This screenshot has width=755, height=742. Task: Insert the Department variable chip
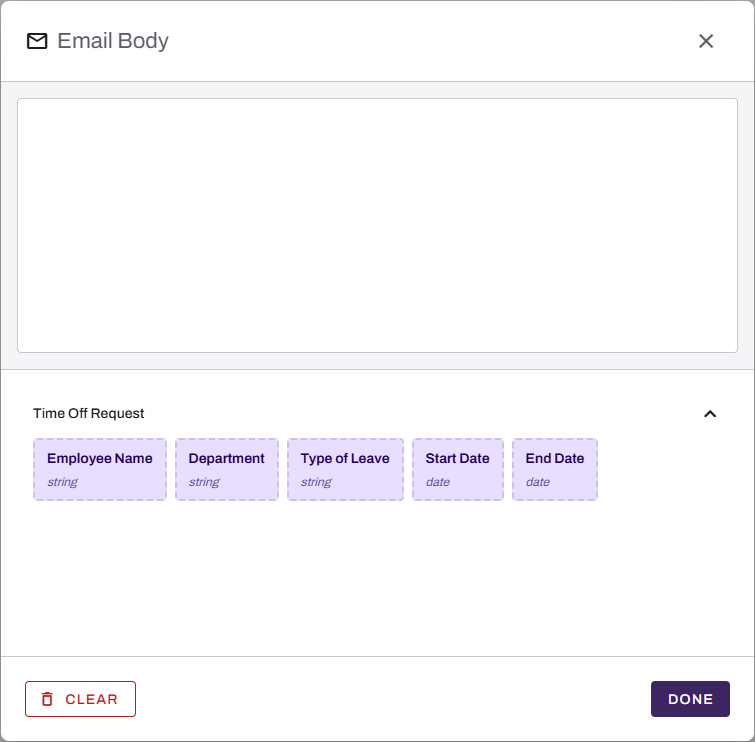coord(227,469)
